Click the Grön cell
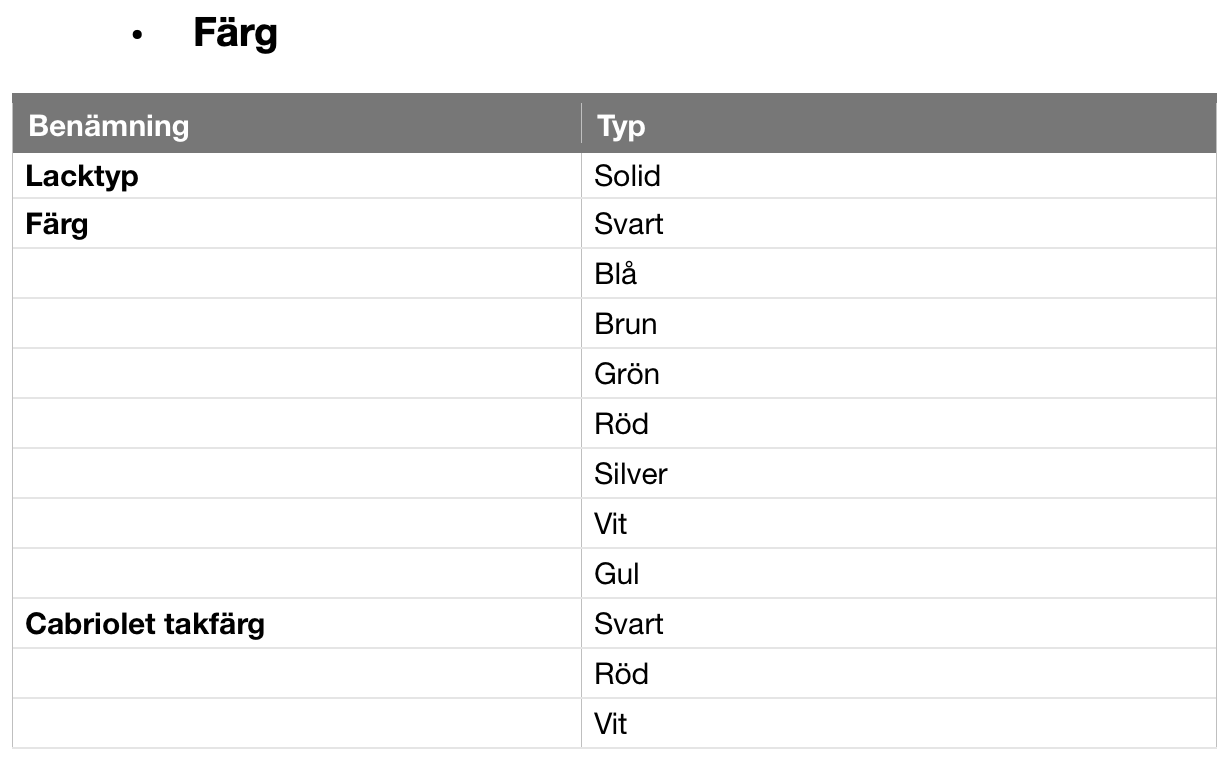The width and height of the screenshot is (1226, 758). pyautogui.click(x=626, y=374)
